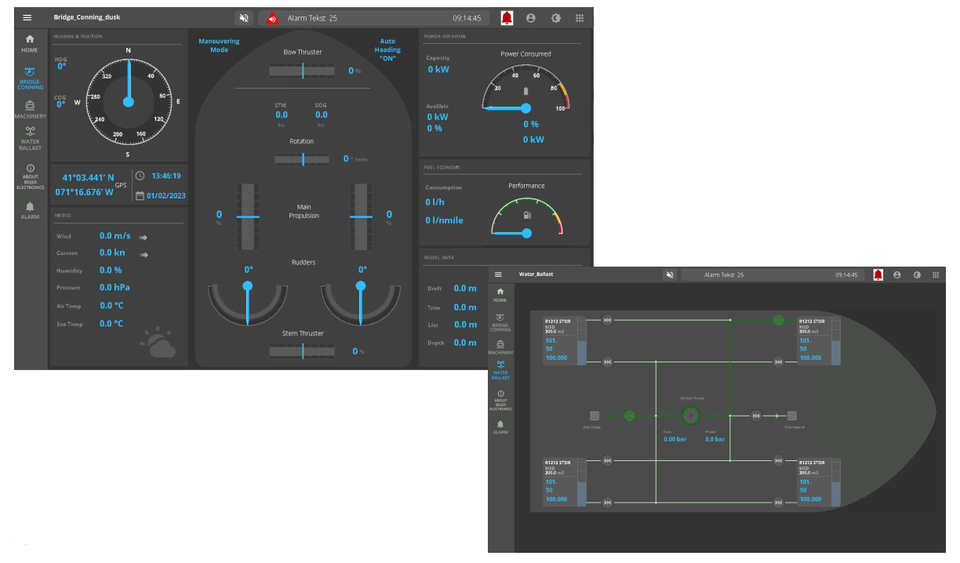
Task: Open About Beijer Electronics in Bridge Conning sidebar
Action: click(x=30, y=177)
